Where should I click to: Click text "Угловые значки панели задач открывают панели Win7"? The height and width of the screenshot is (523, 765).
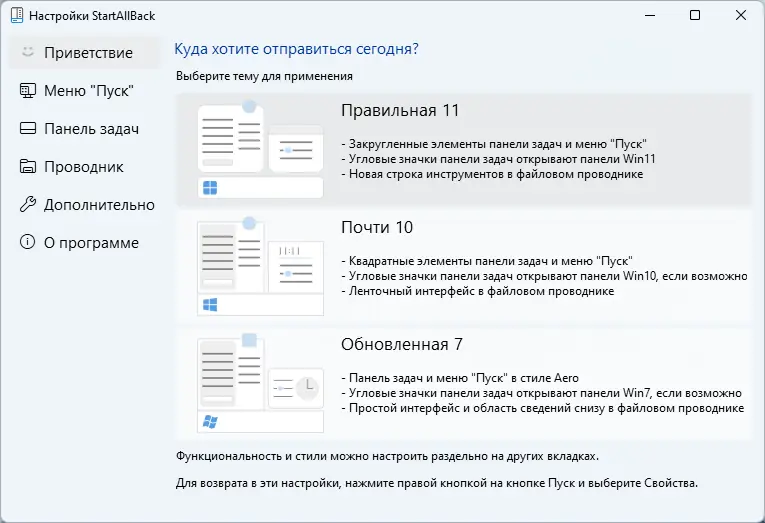pos(502,393)
